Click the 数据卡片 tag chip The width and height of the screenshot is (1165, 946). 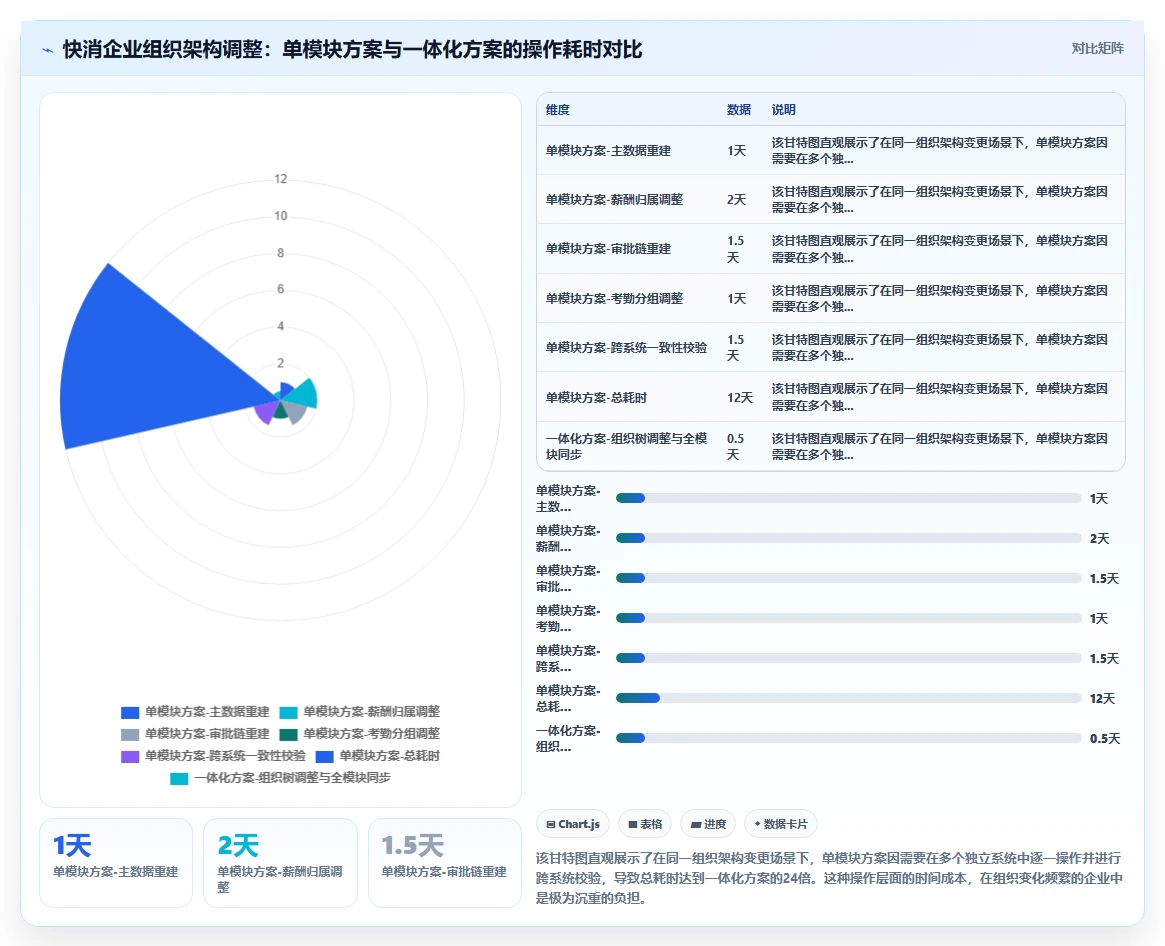pyautogui.click(x=781, y=824)
